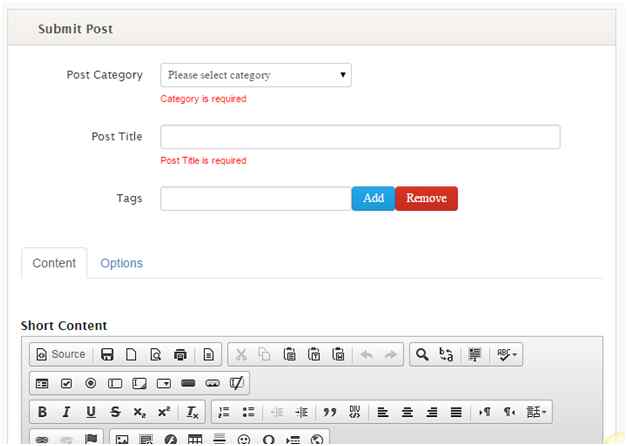Click the red Remove button
Screen dimensions: 627x446
tap(426, 198)
